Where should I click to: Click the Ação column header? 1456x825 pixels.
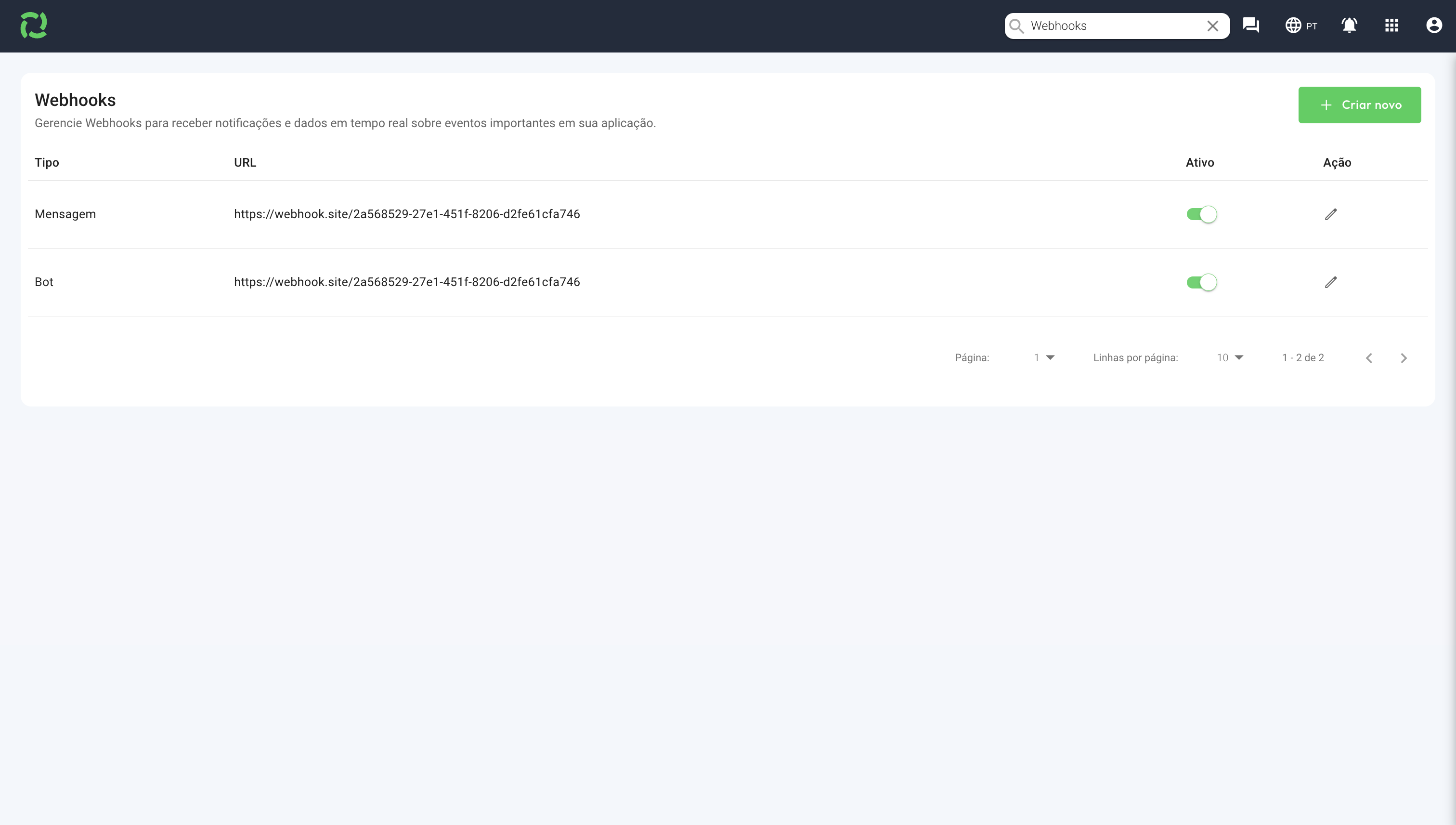click(x=1337, y=163)
